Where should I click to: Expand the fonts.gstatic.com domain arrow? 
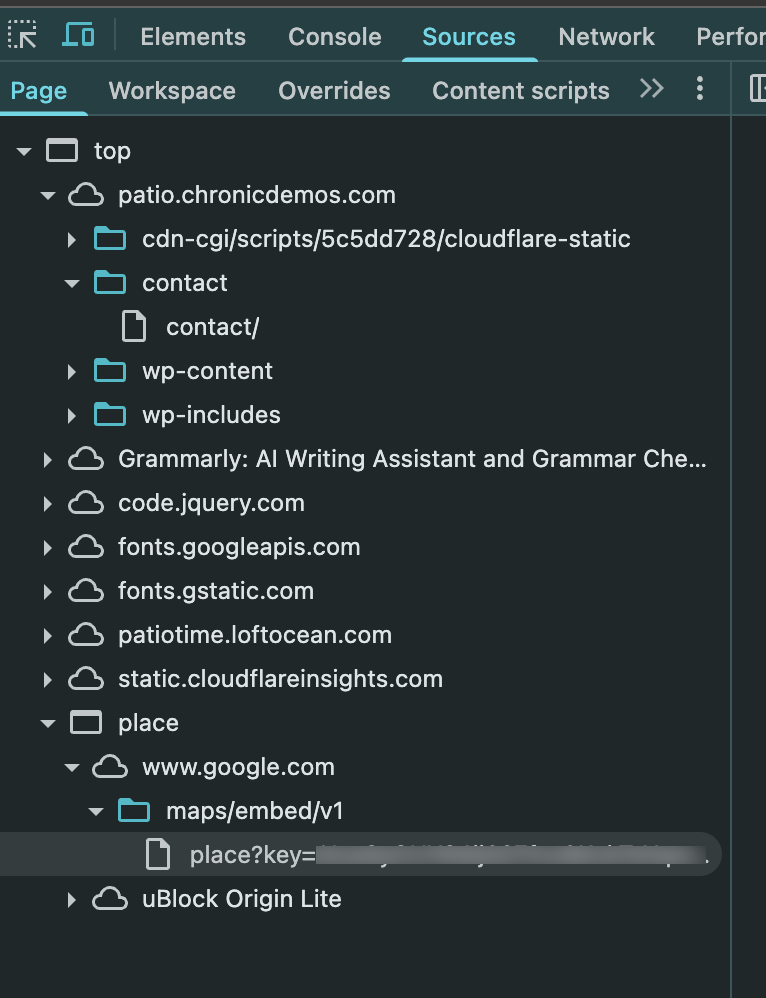[47, 591]
